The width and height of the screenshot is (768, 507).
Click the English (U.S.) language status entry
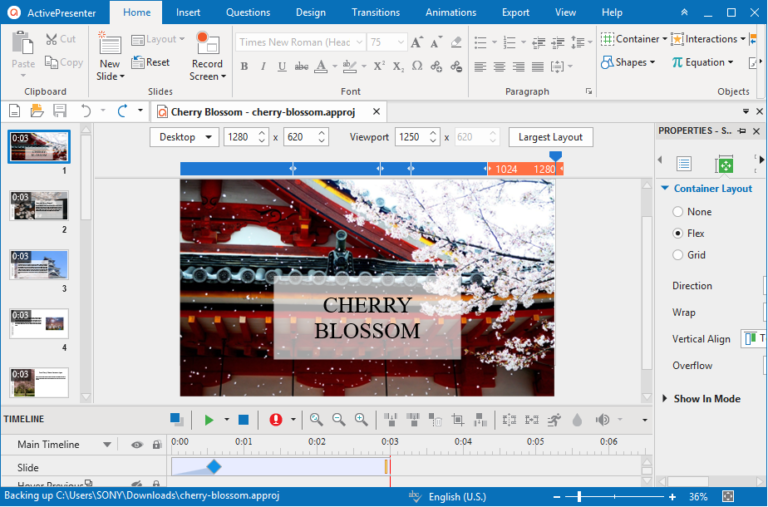(x=457, y=497)
